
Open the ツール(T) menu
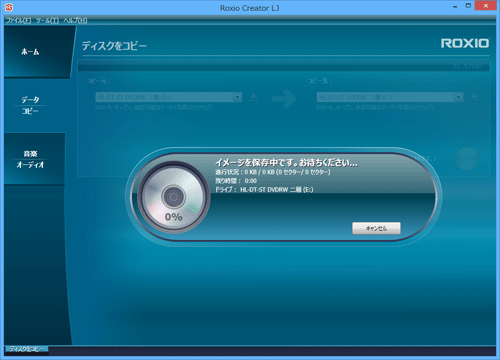[47, 21]
